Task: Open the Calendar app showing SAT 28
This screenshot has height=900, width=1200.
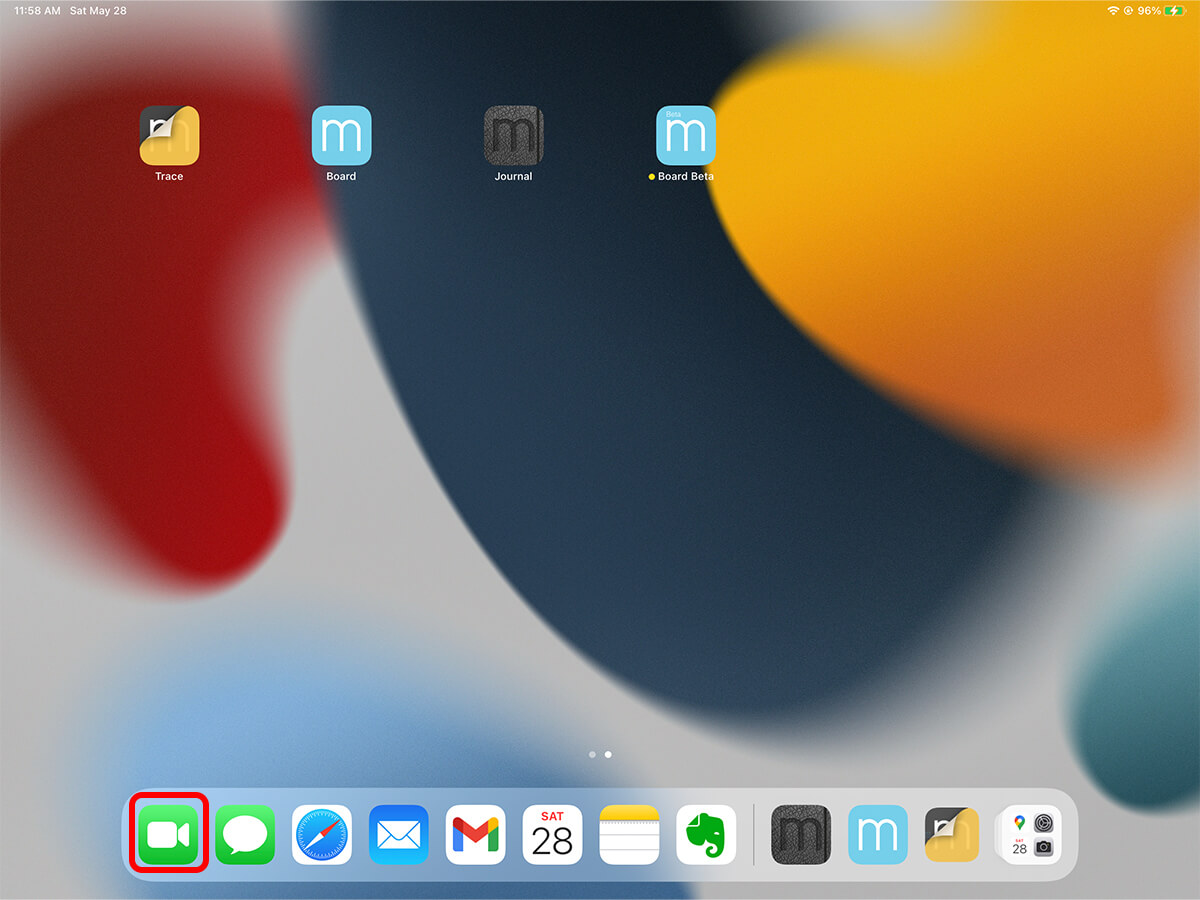Action: coord(552,834)
